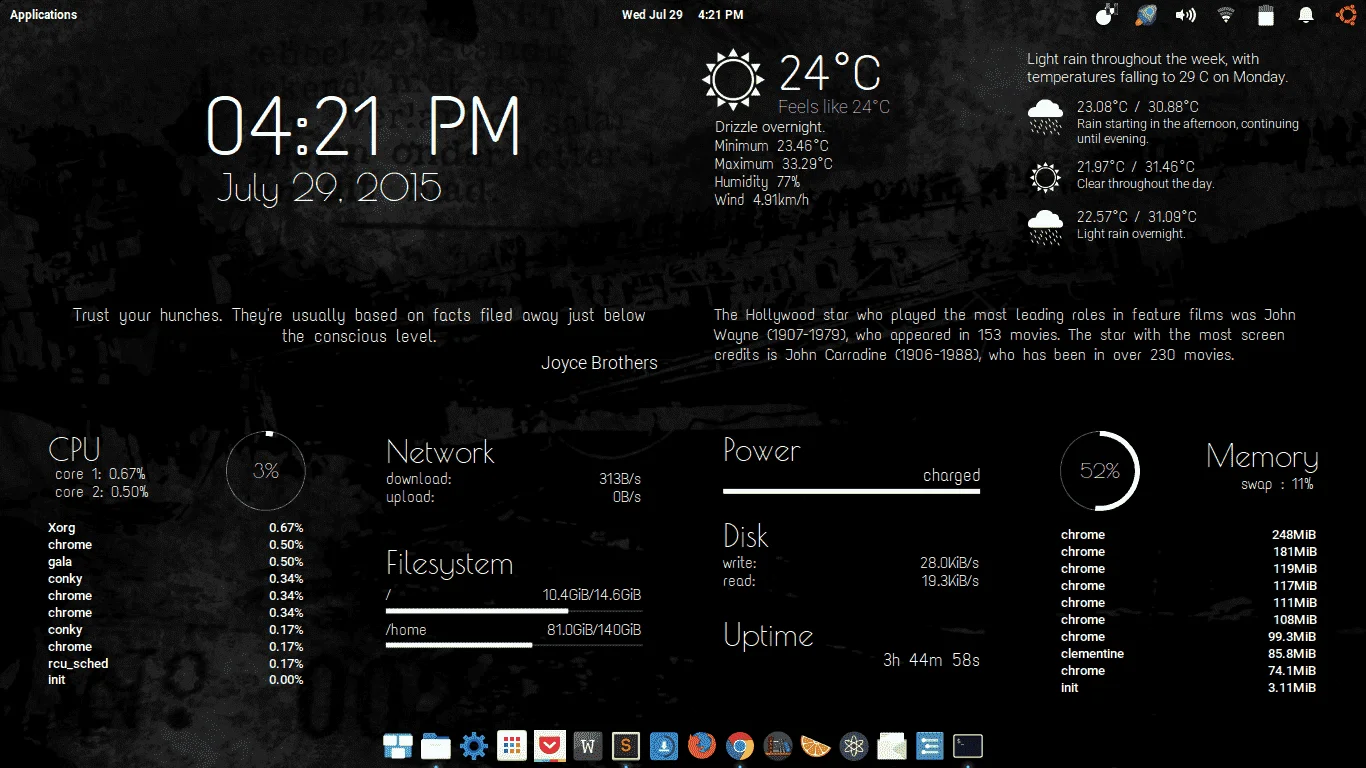The width and height of the screenshot is (1366, 768).
Task: Launch Clementine orange slice dock icon
Action: point(816,746)
